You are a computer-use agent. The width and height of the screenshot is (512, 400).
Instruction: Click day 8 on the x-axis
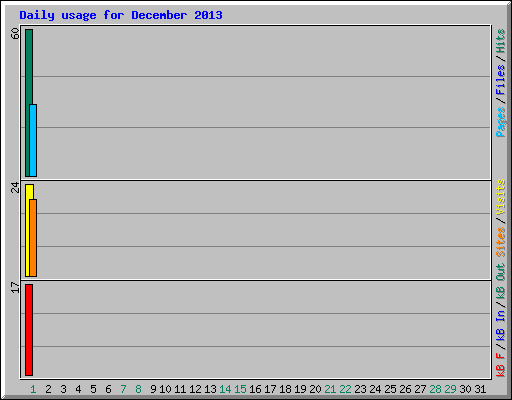pos(138,389)
